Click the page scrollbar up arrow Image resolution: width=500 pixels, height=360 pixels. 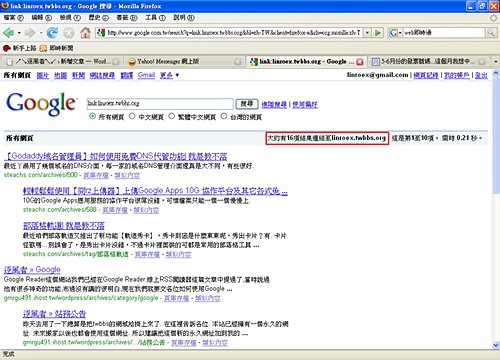click(496, 73)
